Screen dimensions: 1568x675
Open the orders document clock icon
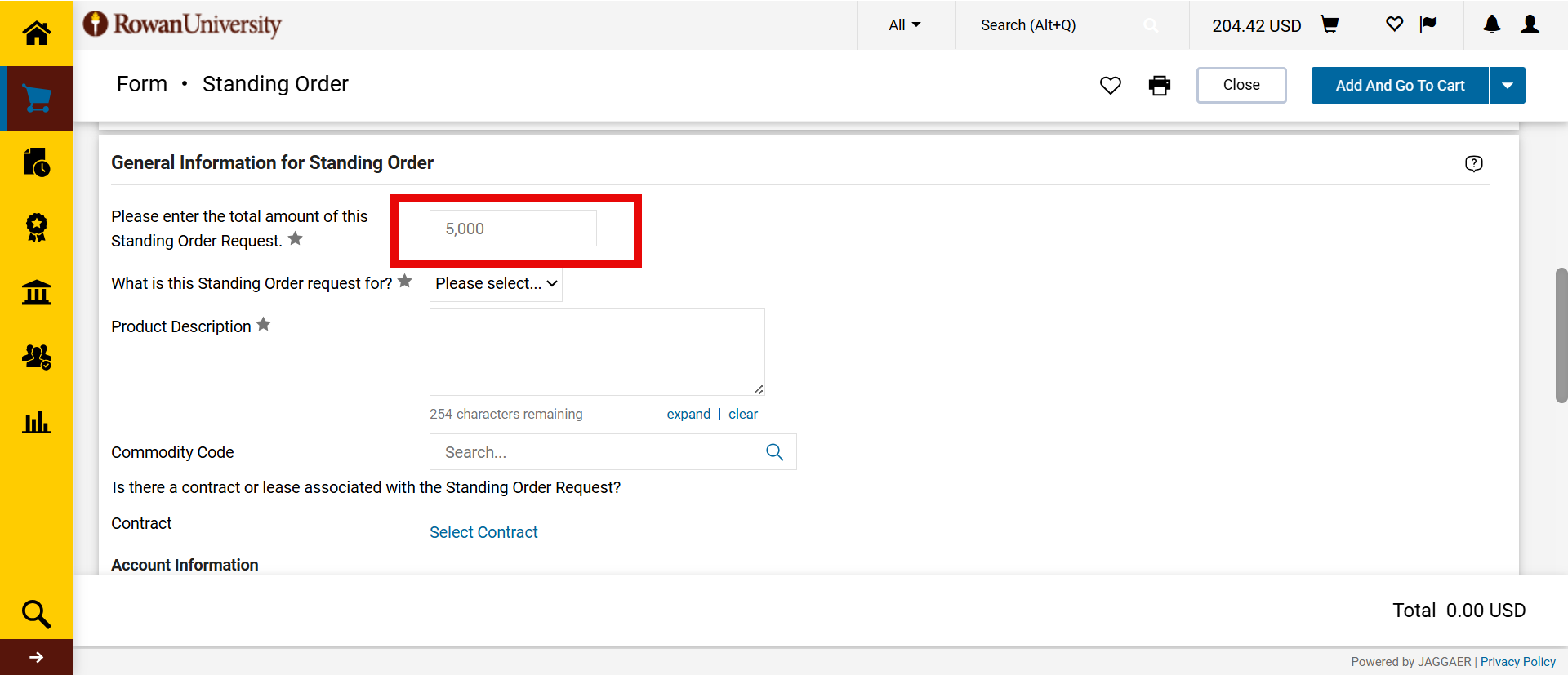click(37, 162)
